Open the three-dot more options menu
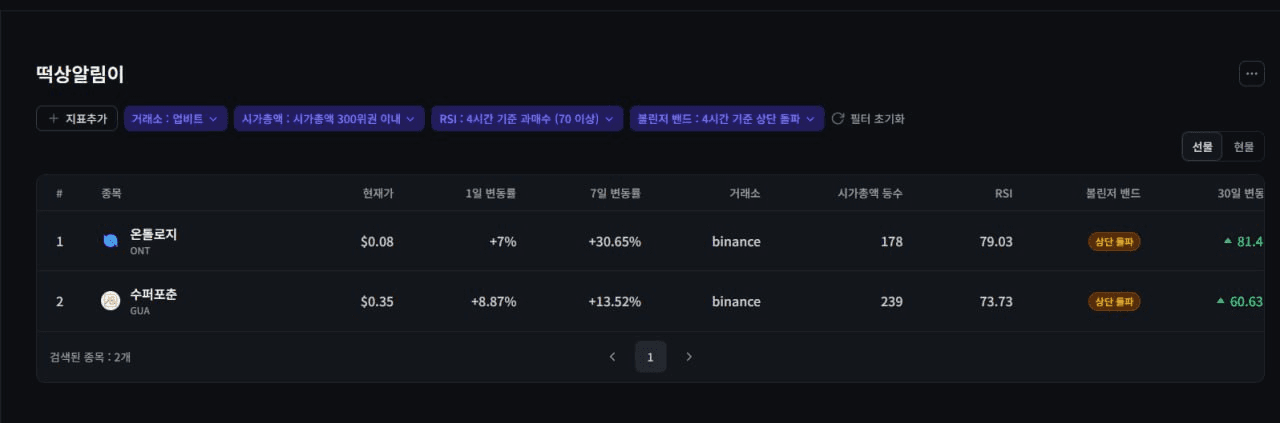1280x423 pixels. coord(1251,74)
